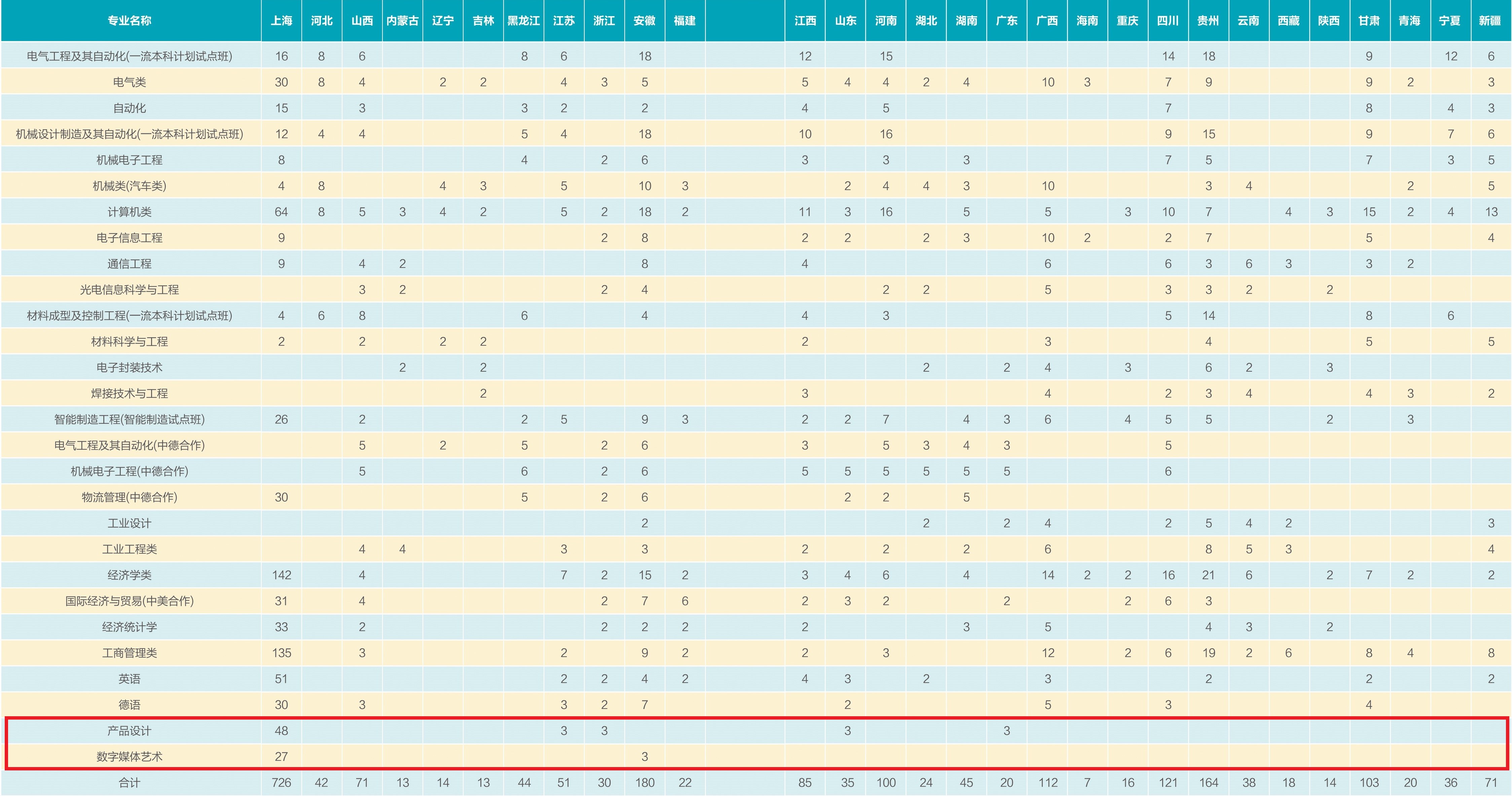1512x796 pixels.
Task: Click the 物流管理(中德合作) row label
Action: pos(129,497)
